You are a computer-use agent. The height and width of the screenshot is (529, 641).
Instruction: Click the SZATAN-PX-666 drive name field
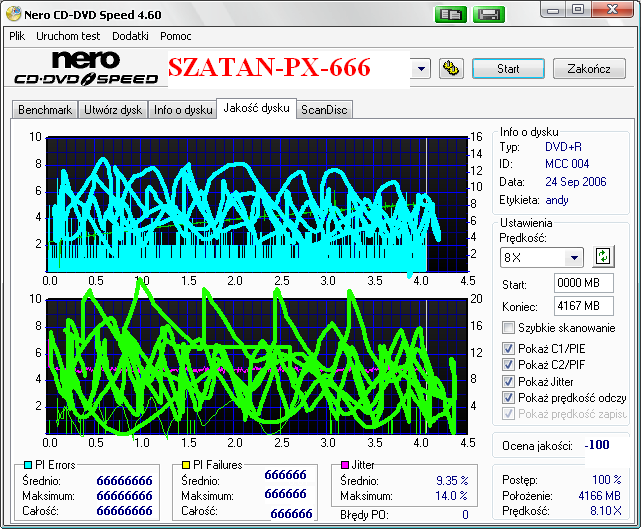coord(289,69)
